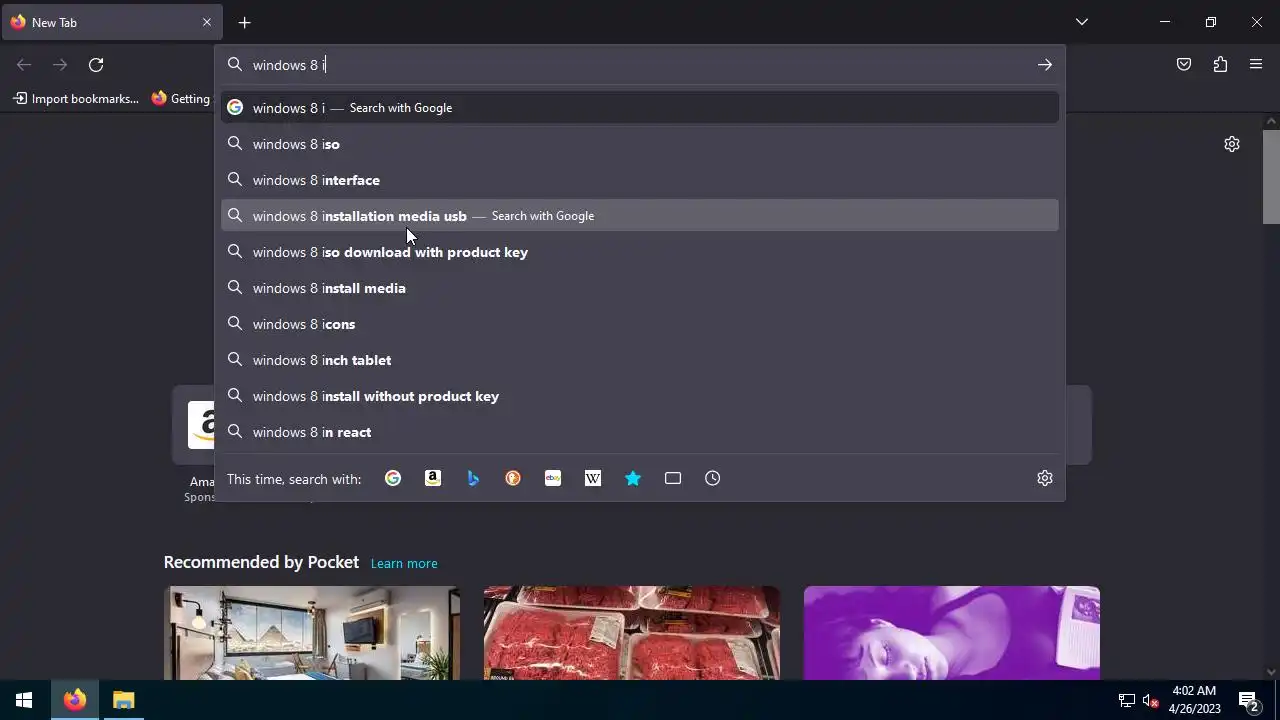Choose suggestion 'windows 8 interface'
Image resolution: width=1280 pixels, height=720 pixels.
click(x=640, y=180)
